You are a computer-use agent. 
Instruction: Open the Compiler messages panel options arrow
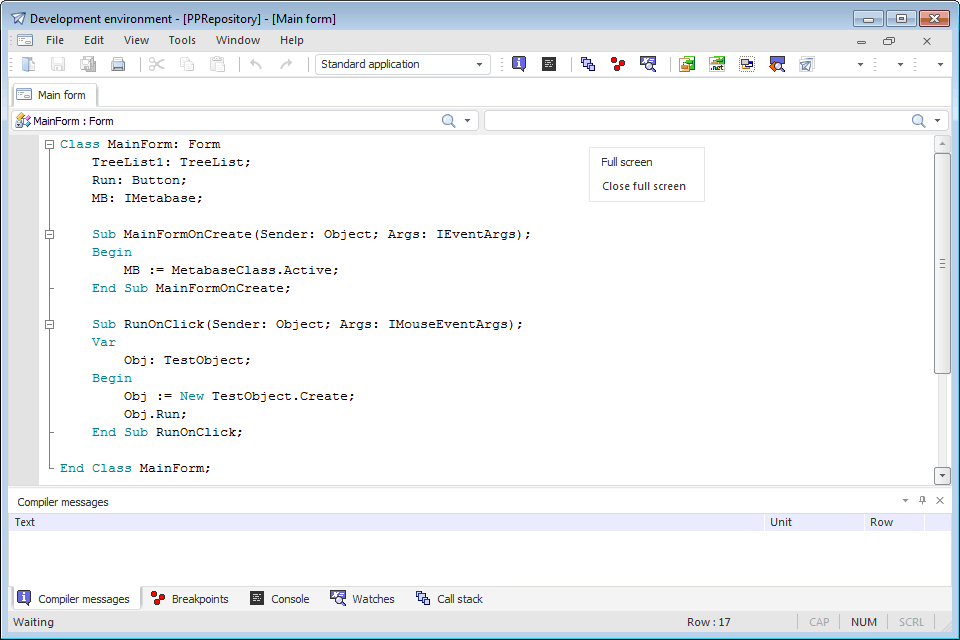pos(906,500)
